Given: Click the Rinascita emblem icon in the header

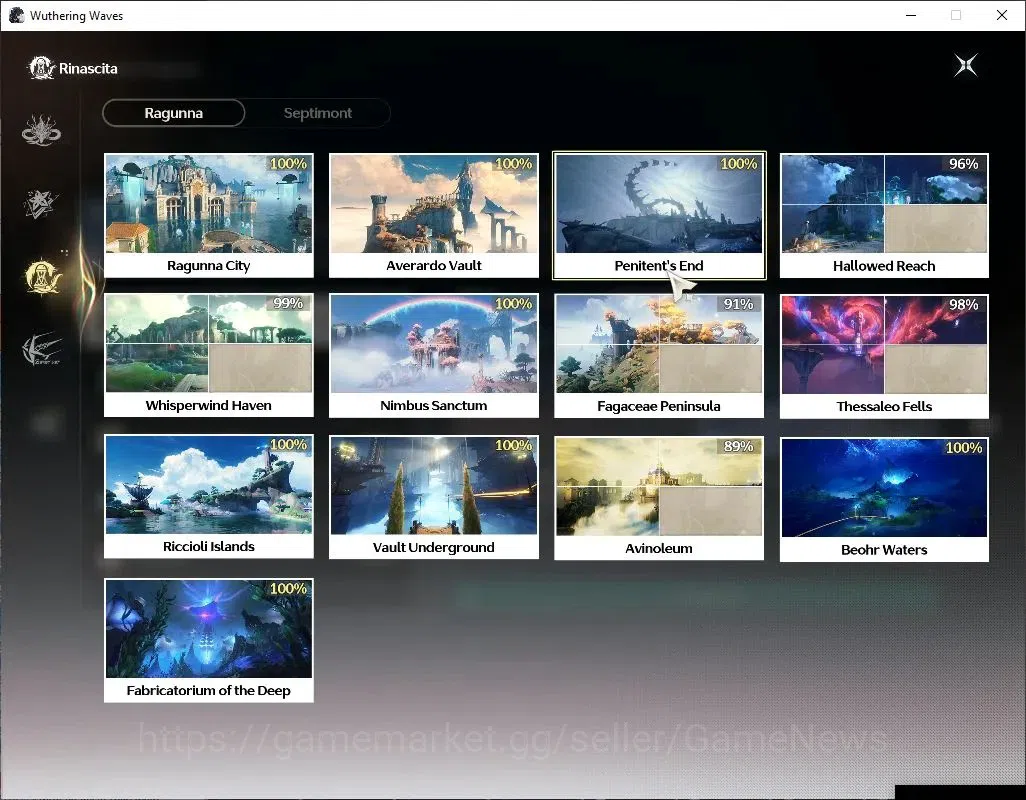Looking at the screenshot, I should click(x=41, y=68).
